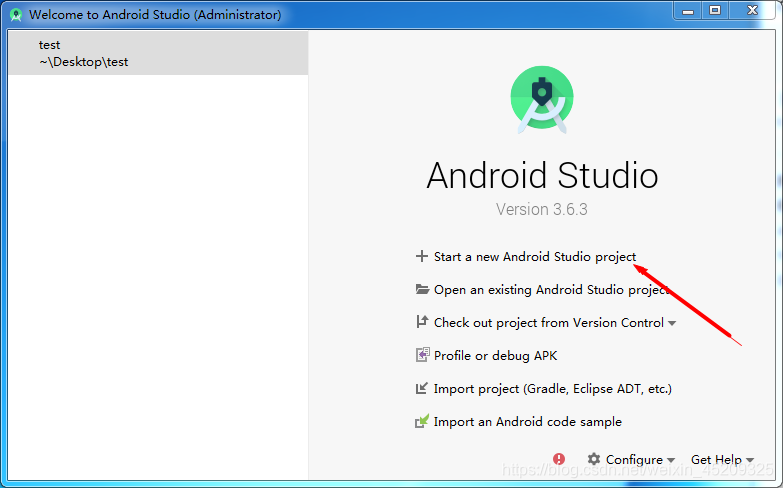This screenshot has height=488, width=783.
Task: Select Profile or debug APK
Action: 495,356
